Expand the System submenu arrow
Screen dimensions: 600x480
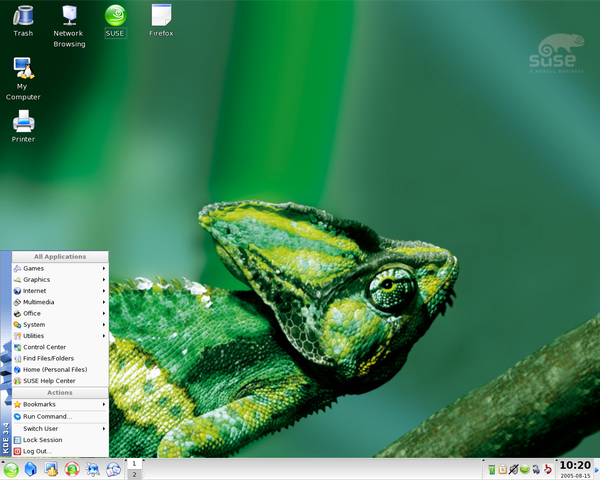[104, 325]
